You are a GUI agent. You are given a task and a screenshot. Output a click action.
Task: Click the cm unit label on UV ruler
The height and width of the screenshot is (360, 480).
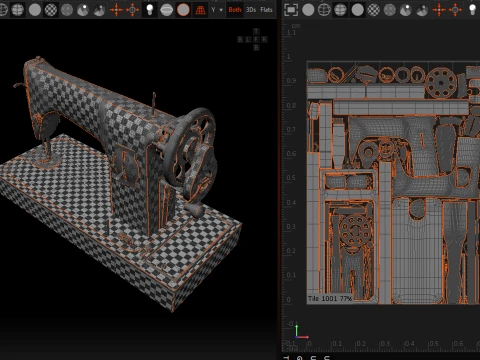click(296, 26)
